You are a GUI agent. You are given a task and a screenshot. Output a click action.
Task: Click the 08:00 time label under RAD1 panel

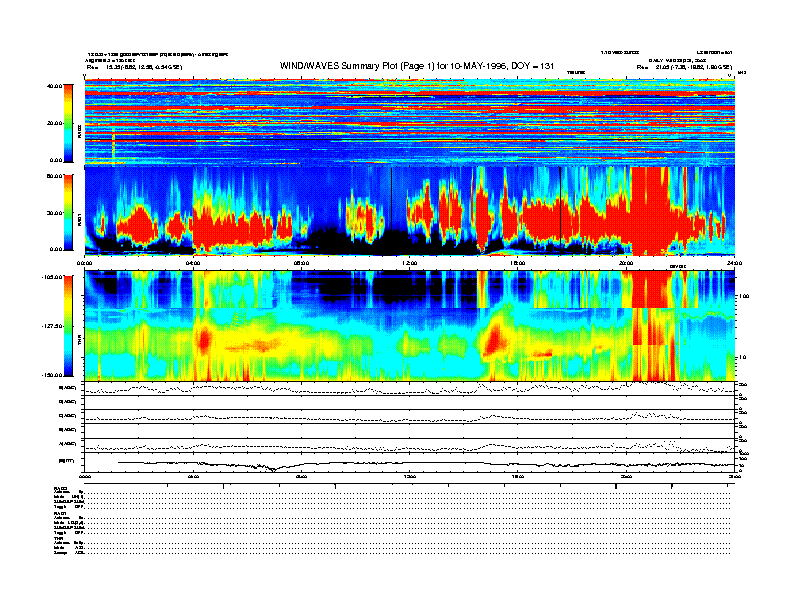coord(301,263)
